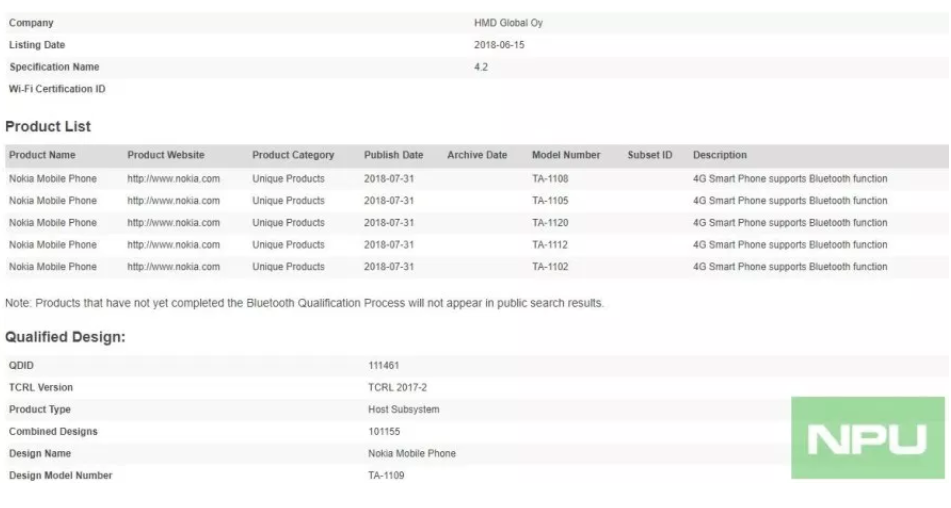The width and height of the screenshot is (951, 508).
Task: Click description text in TA-1102 row
Action: pos(790,267)
